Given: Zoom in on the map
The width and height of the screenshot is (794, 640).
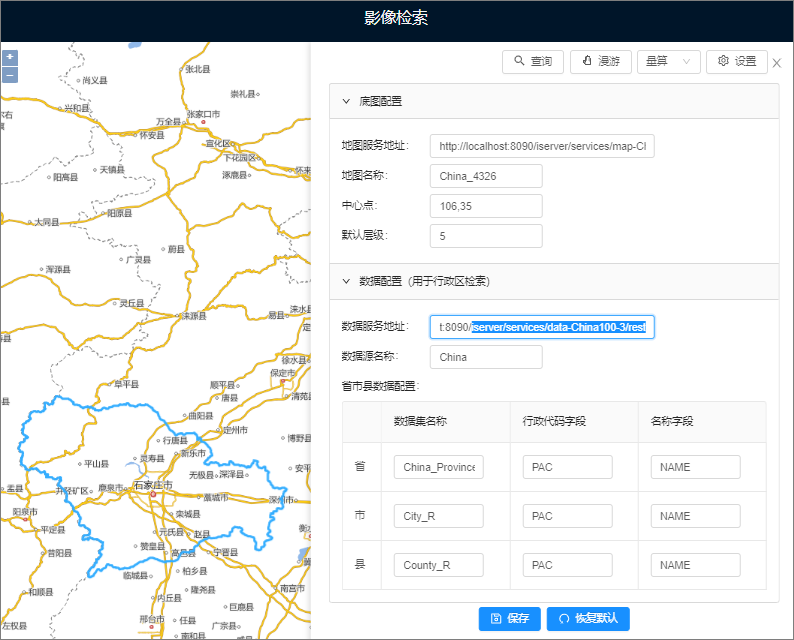Looking at the screenshot, I should click(10, 58).
